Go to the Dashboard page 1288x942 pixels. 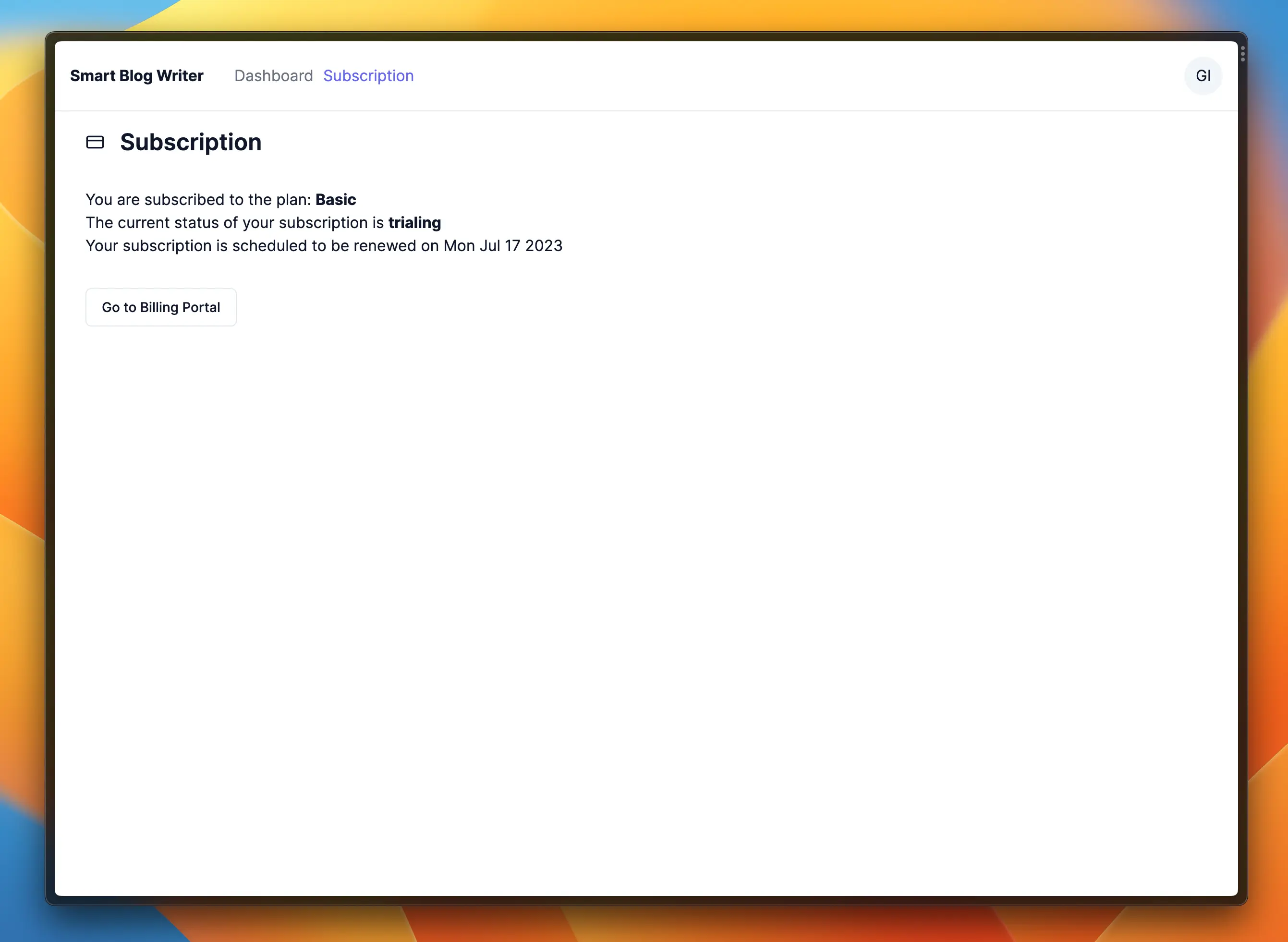(x=273, y=76)
